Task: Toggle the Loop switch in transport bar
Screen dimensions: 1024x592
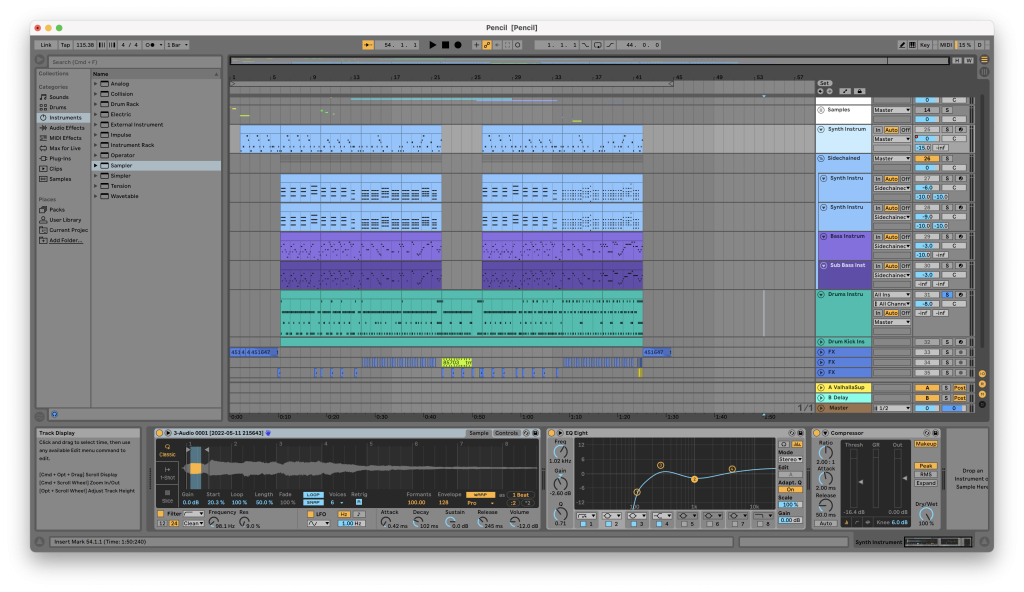Action: (598, 45)
